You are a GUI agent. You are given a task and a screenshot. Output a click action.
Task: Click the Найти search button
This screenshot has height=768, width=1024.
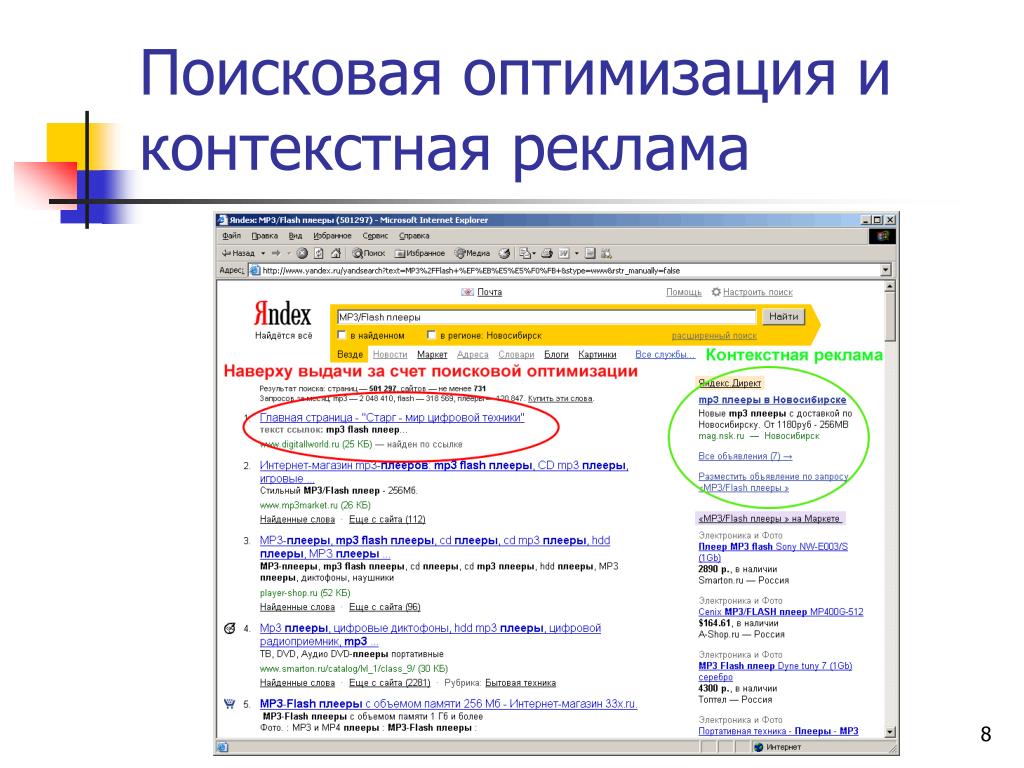[783, 317]
